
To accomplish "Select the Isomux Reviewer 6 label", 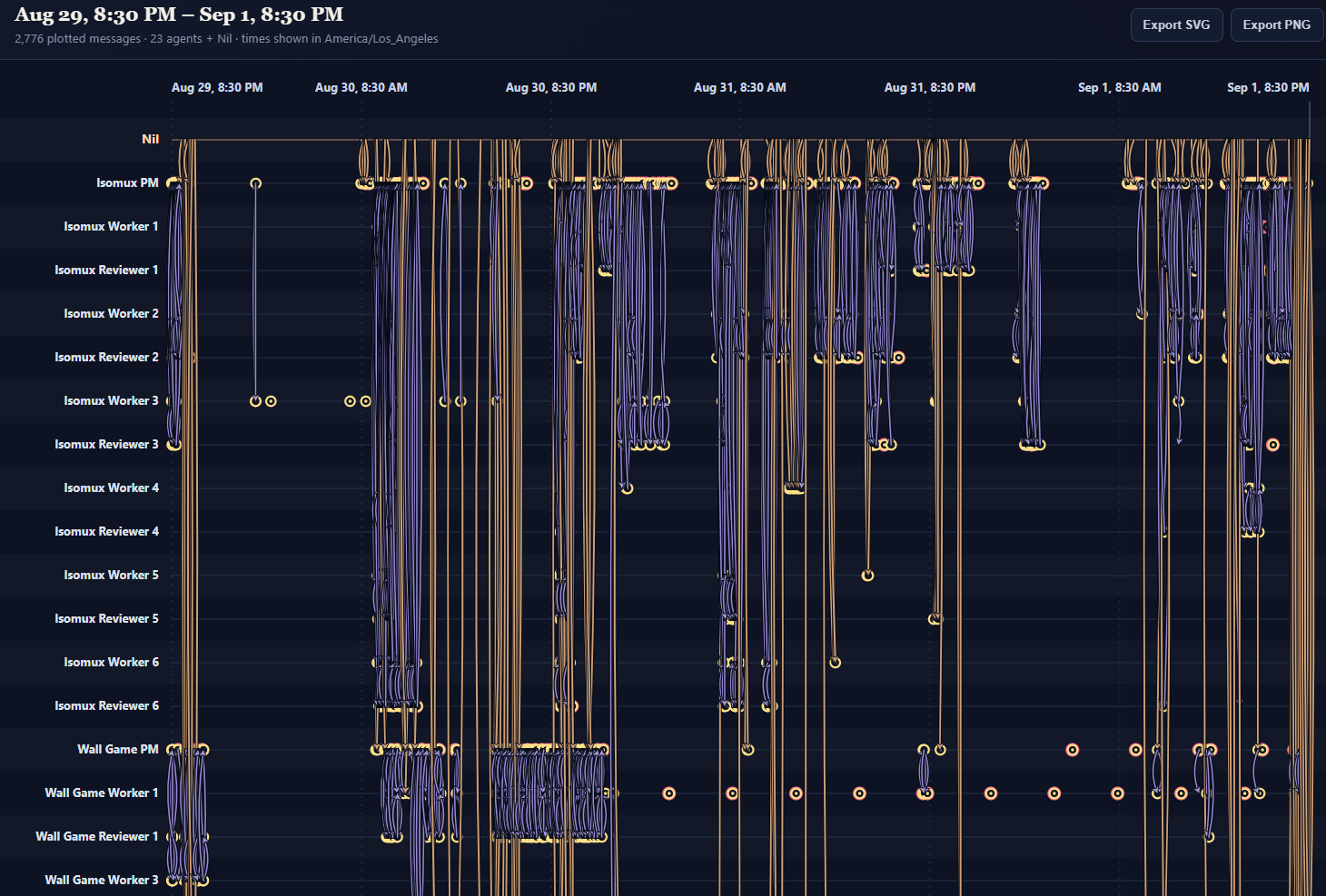I will [x=106, y=705].
